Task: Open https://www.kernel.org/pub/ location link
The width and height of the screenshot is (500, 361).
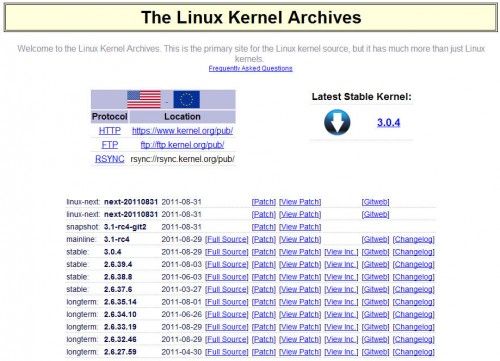Action: (x=182, y=131)
